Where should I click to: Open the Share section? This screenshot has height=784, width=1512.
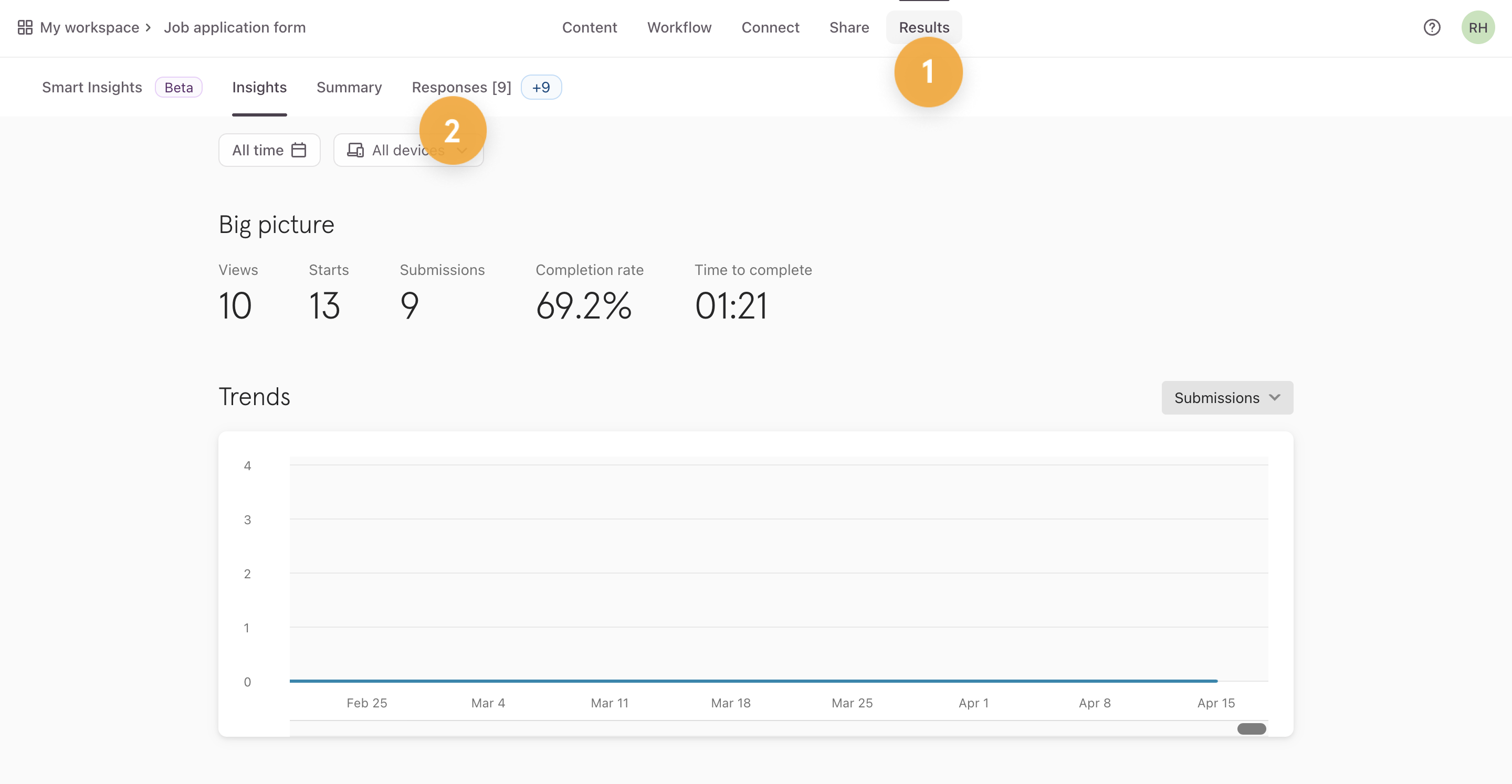849,28
